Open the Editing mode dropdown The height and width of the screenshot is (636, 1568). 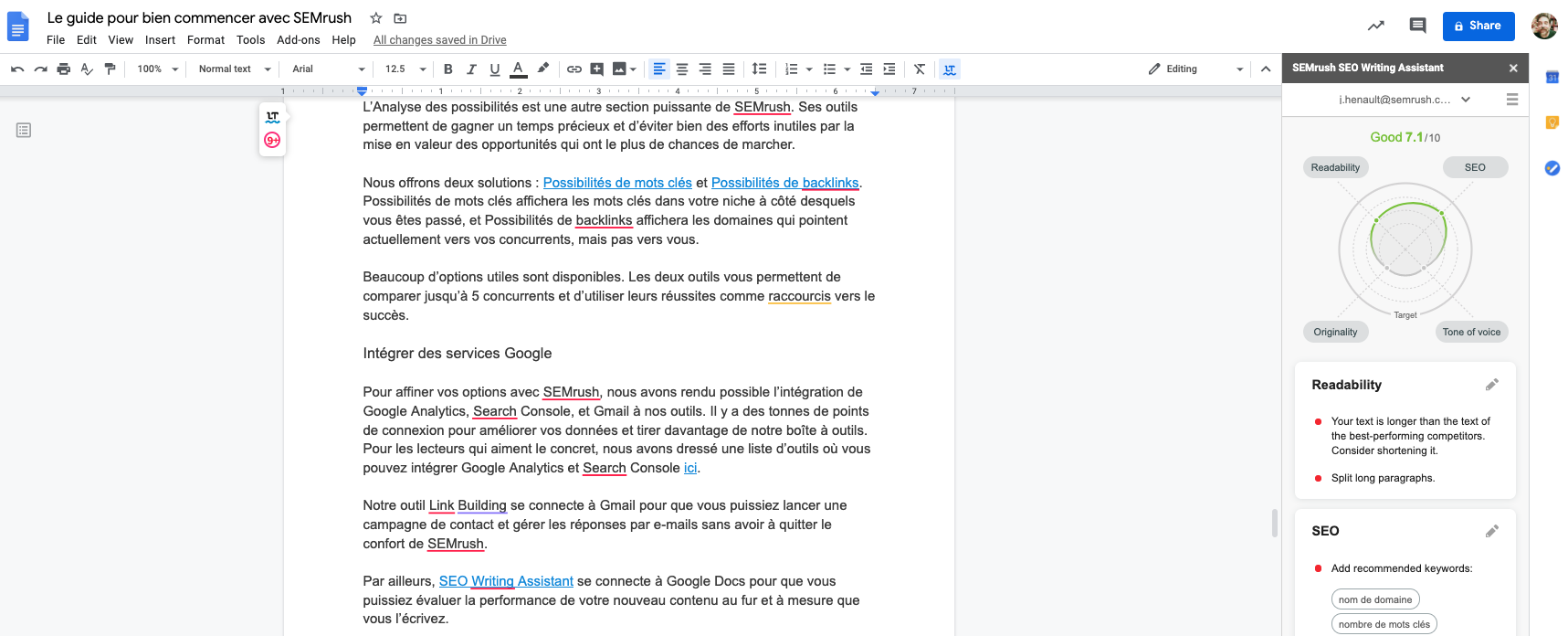point(1195,69)
